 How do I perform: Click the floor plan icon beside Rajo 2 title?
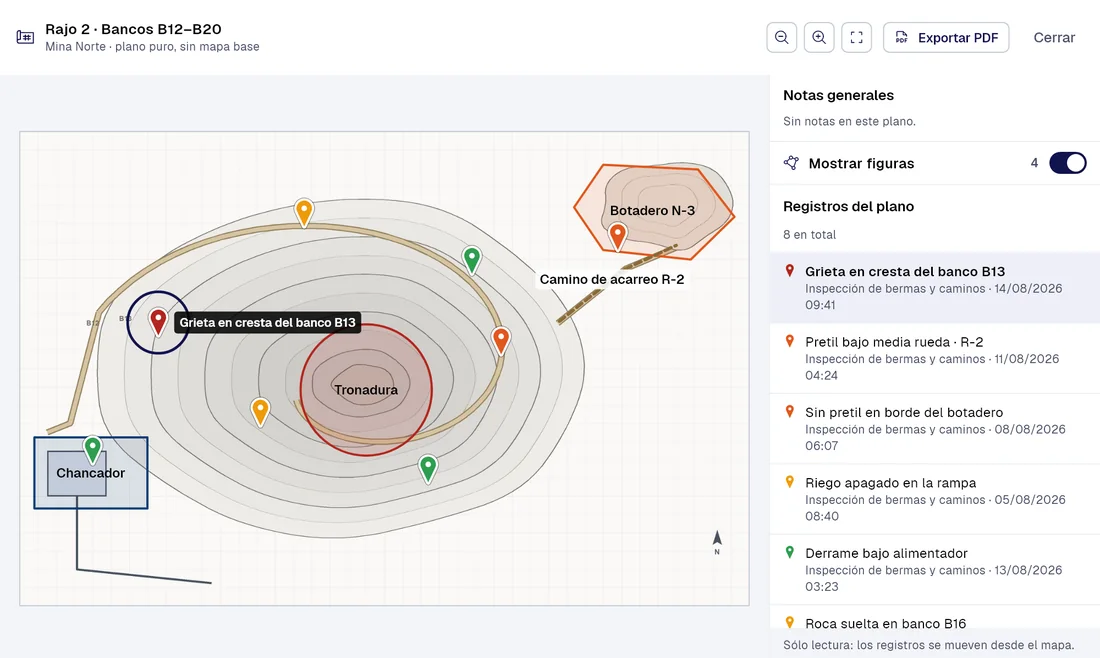25,37
